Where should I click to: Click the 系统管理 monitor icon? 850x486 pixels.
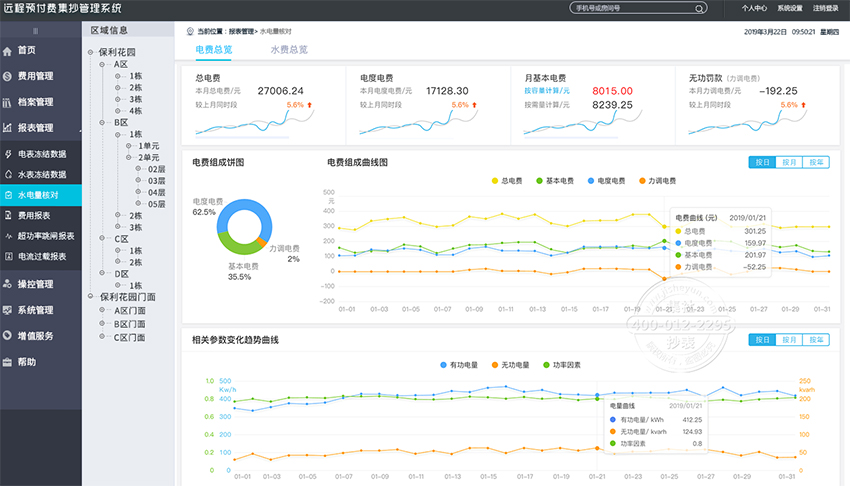[x=8, y=310]
